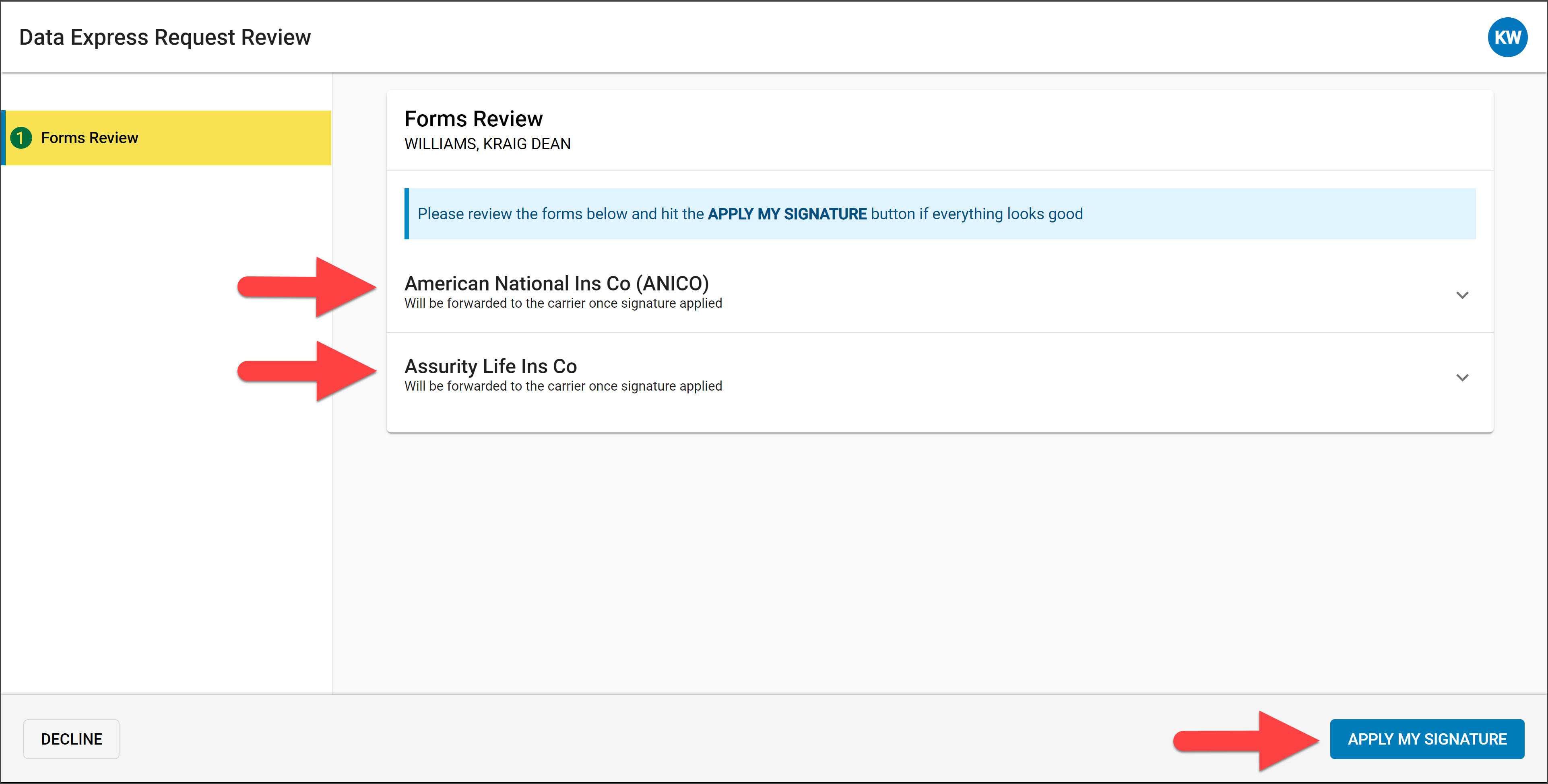Click the ANICO carrier heading text
This screenshot has width=1548, height=784.
(x=556, y=283)
